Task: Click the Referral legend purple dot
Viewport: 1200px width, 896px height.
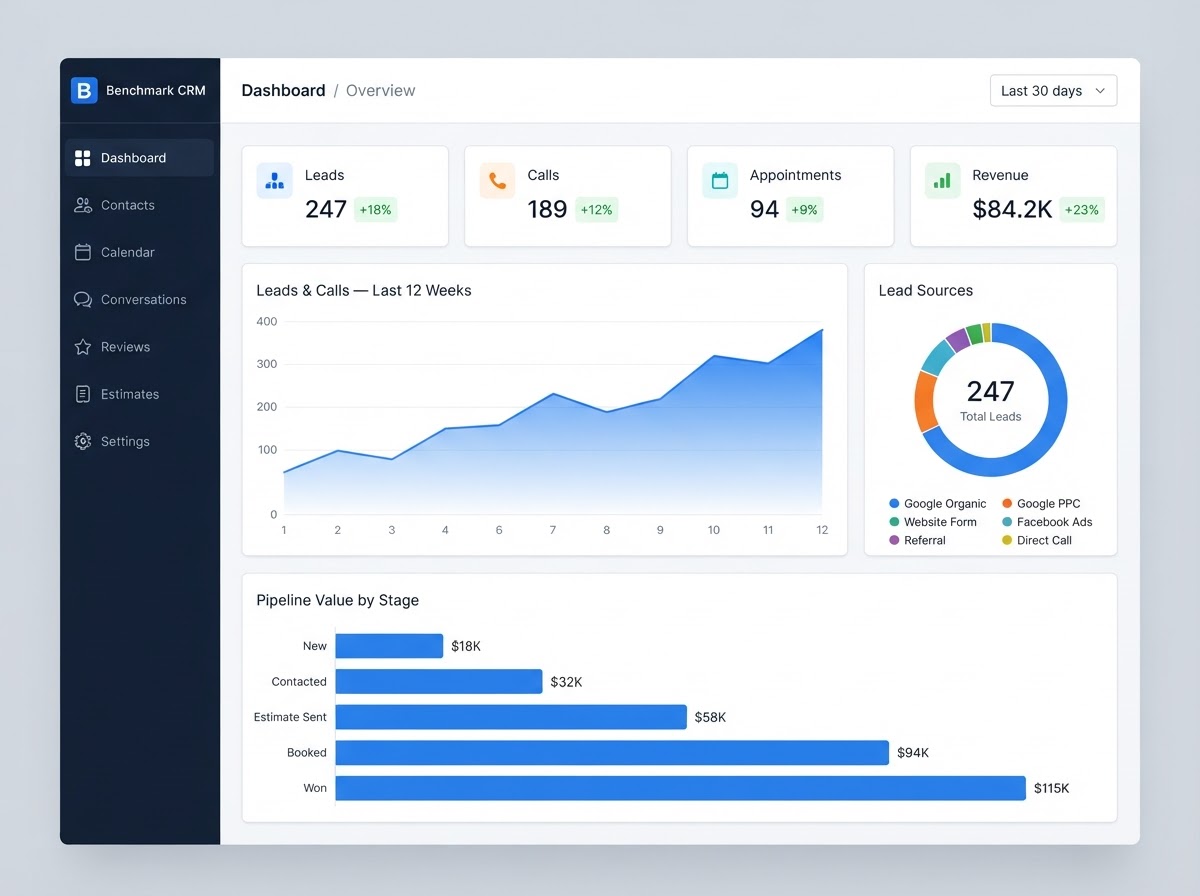Action: click(x=894, y=540)
